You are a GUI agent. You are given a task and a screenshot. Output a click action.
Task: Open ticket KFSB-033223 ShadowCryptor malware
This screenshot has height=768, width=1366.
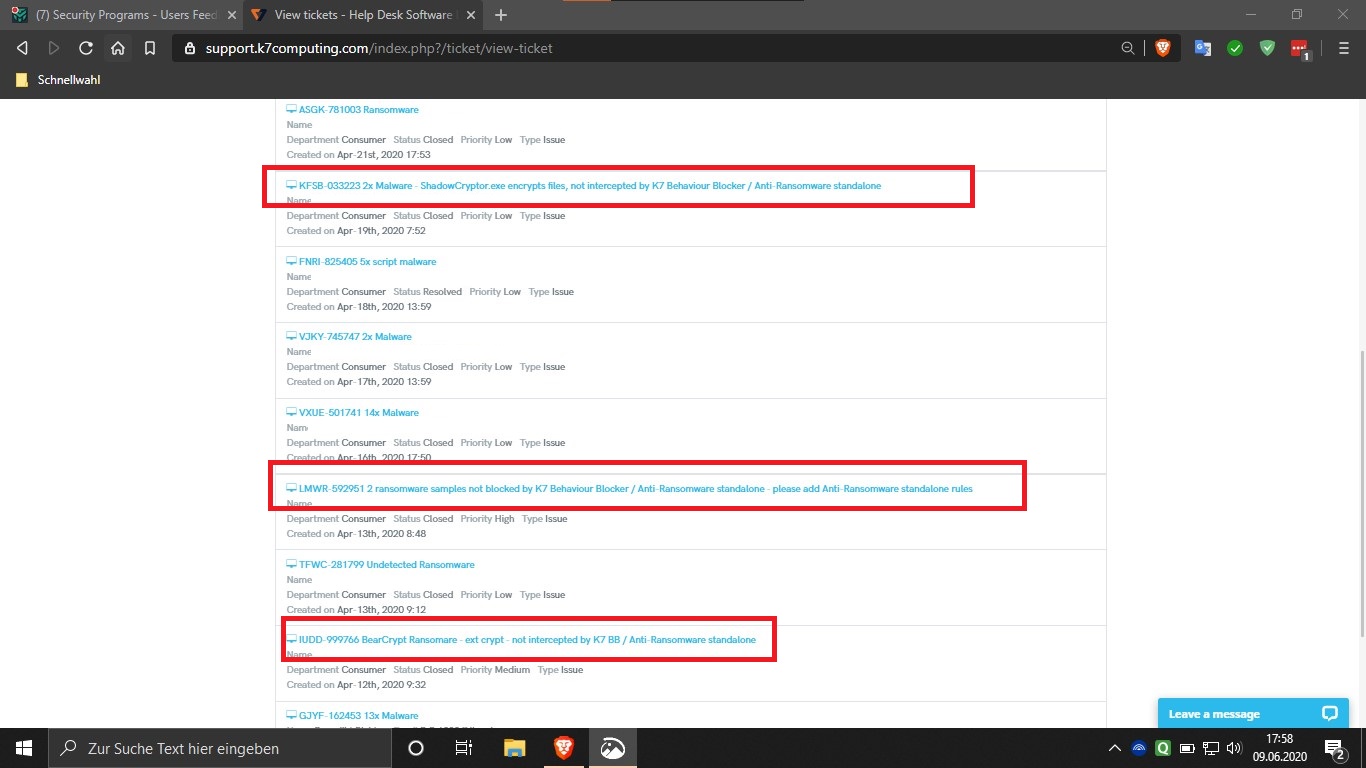590,186
